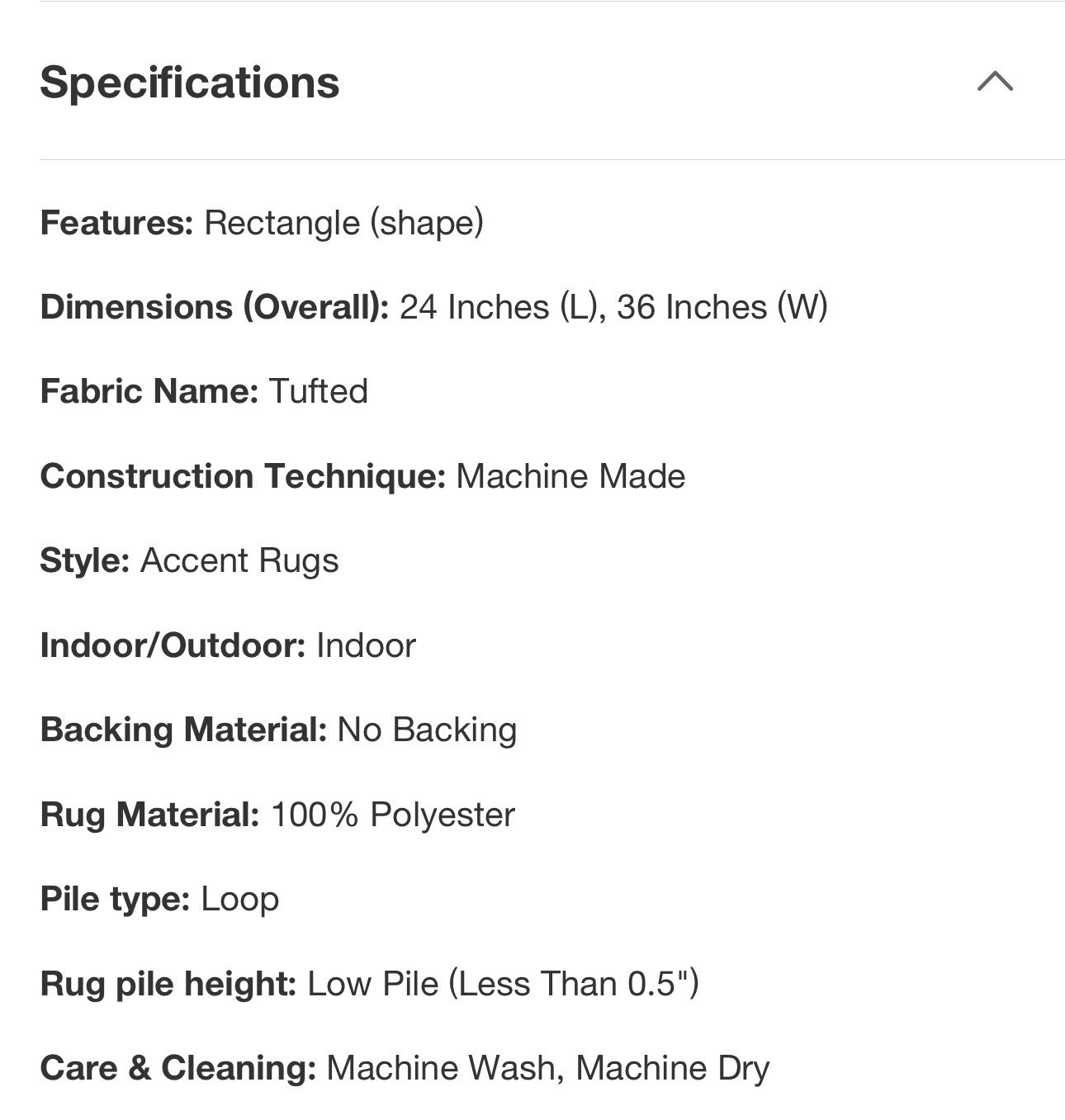Click the Rug Material label
The height and width of the screenshot is (1120, 1065).
[149, 815]
